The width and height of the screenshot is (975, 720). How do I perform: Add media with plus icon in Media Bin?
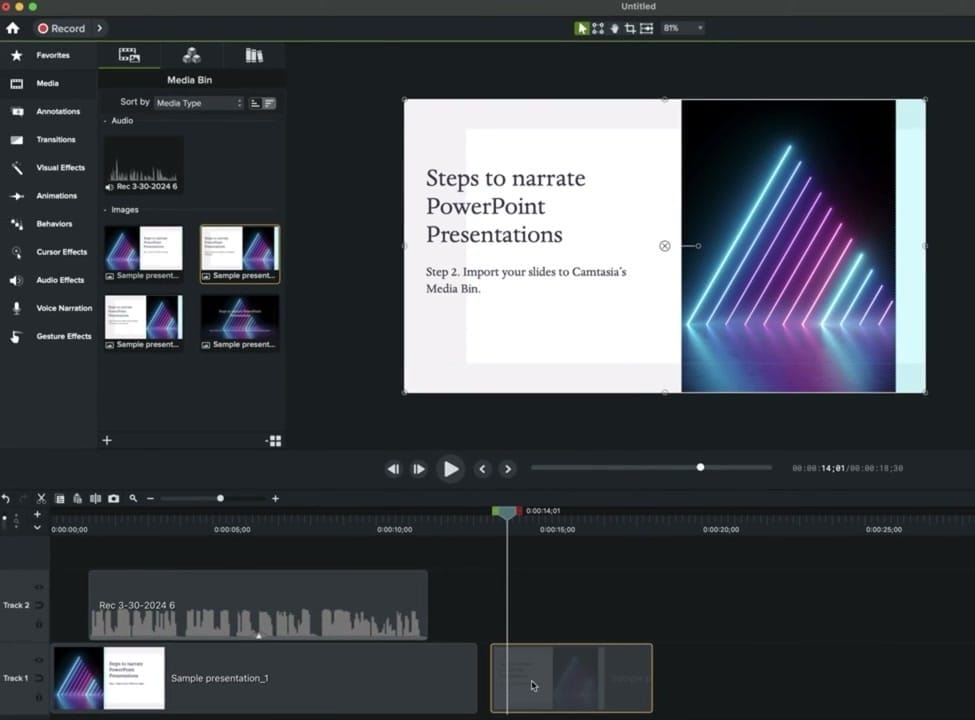tap(107, 440)
